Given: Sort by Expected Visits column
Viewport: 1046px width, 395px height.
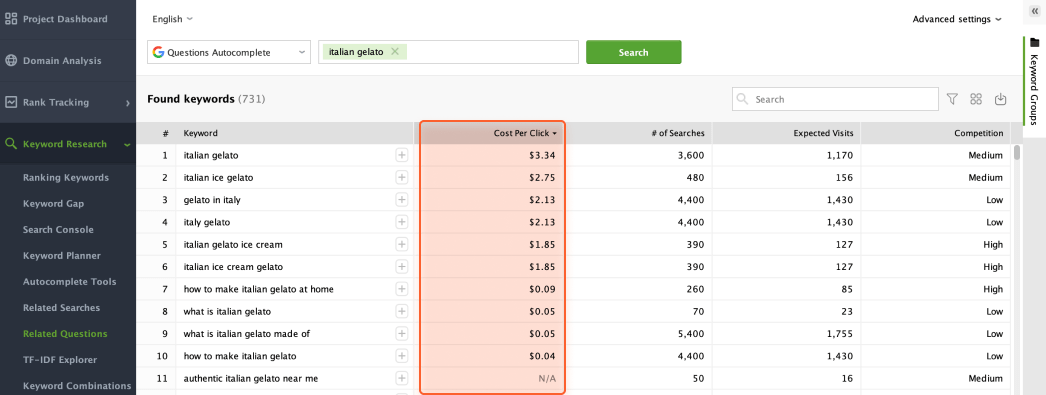Looking at the screenshot, I should pos(823,133).
